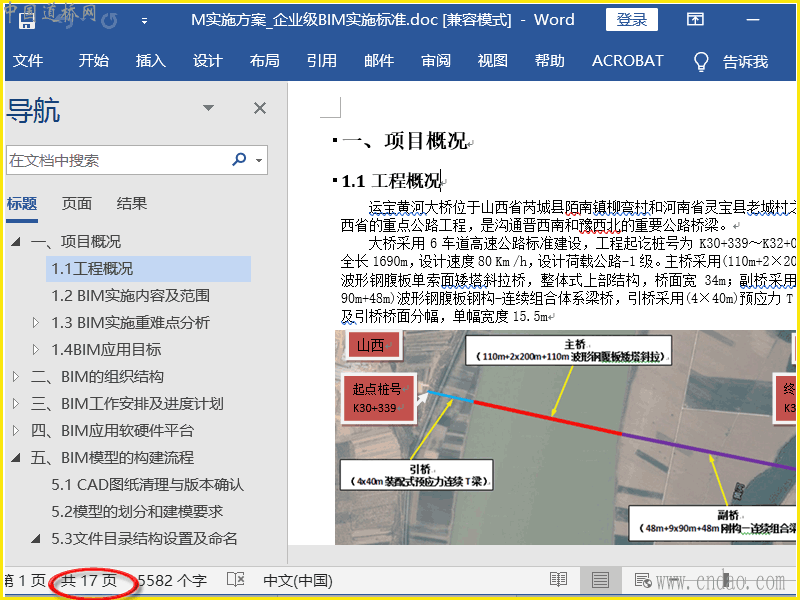800x600 pixels.
Task: Switch to the 审阅 ribbon tab
Action: (436, 61)
